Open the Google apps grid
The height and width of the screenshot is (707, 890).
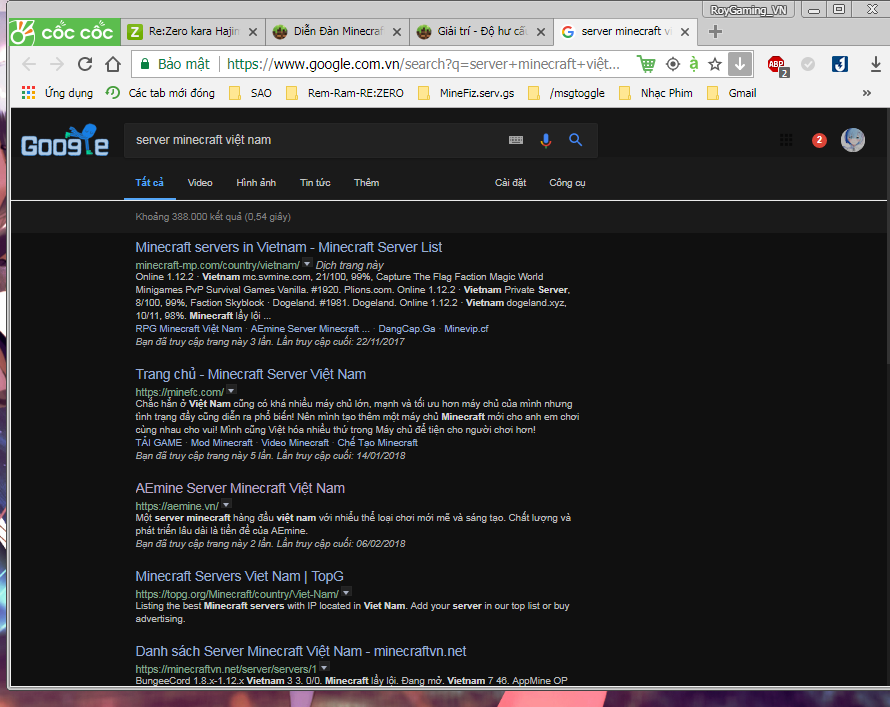[786, 140]
